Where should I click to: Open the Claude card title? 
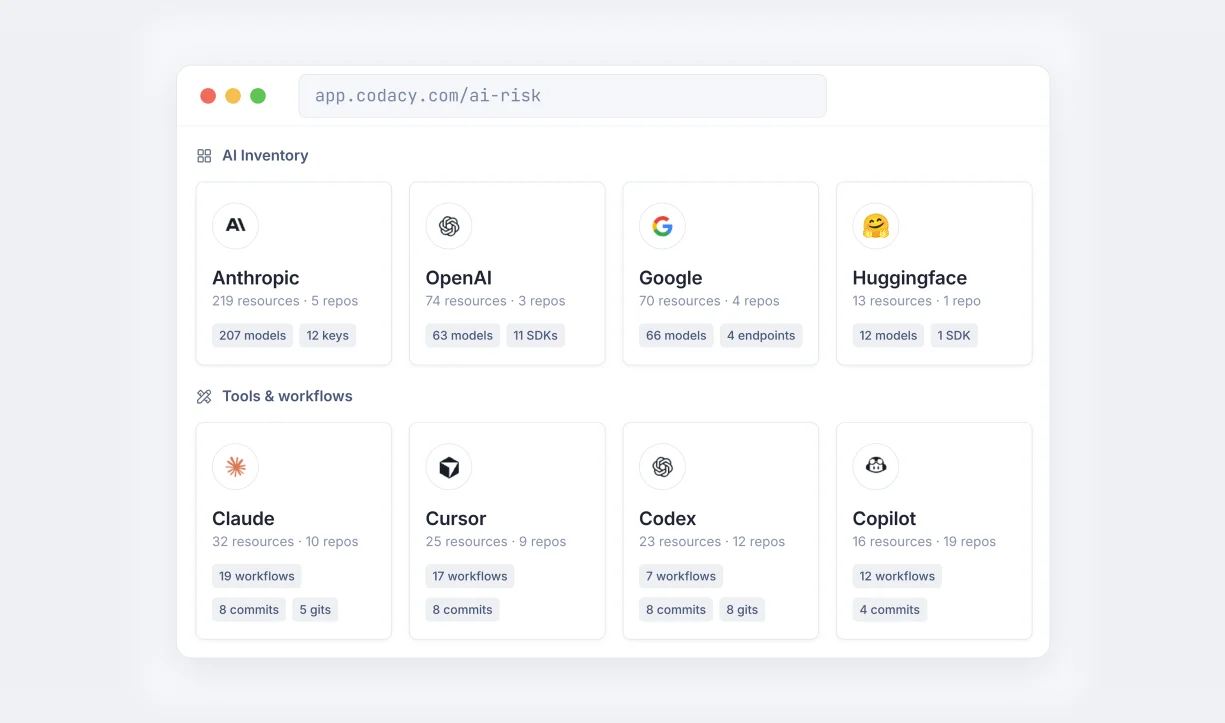coord(243,518)
